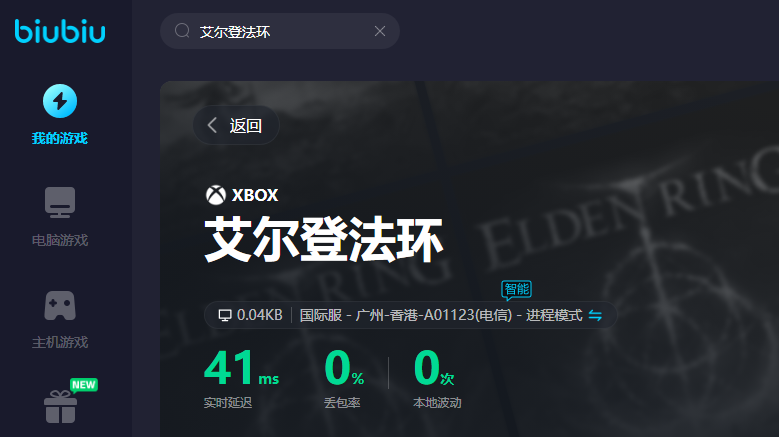Switch node using the blue swap arrows
This screenshot has width=779, height=437.
point(595,315)
